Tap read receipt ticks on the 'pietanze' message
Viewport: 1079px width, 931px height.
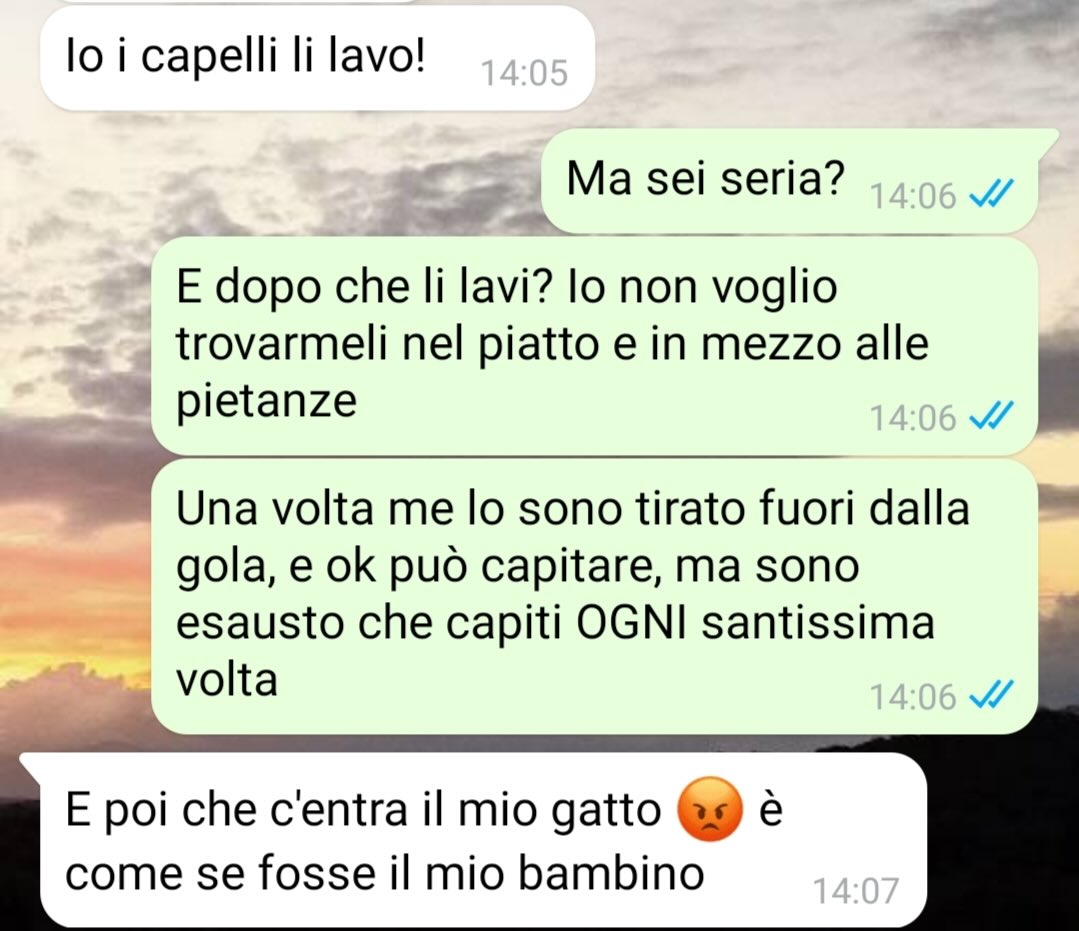(x=992, y=416)
